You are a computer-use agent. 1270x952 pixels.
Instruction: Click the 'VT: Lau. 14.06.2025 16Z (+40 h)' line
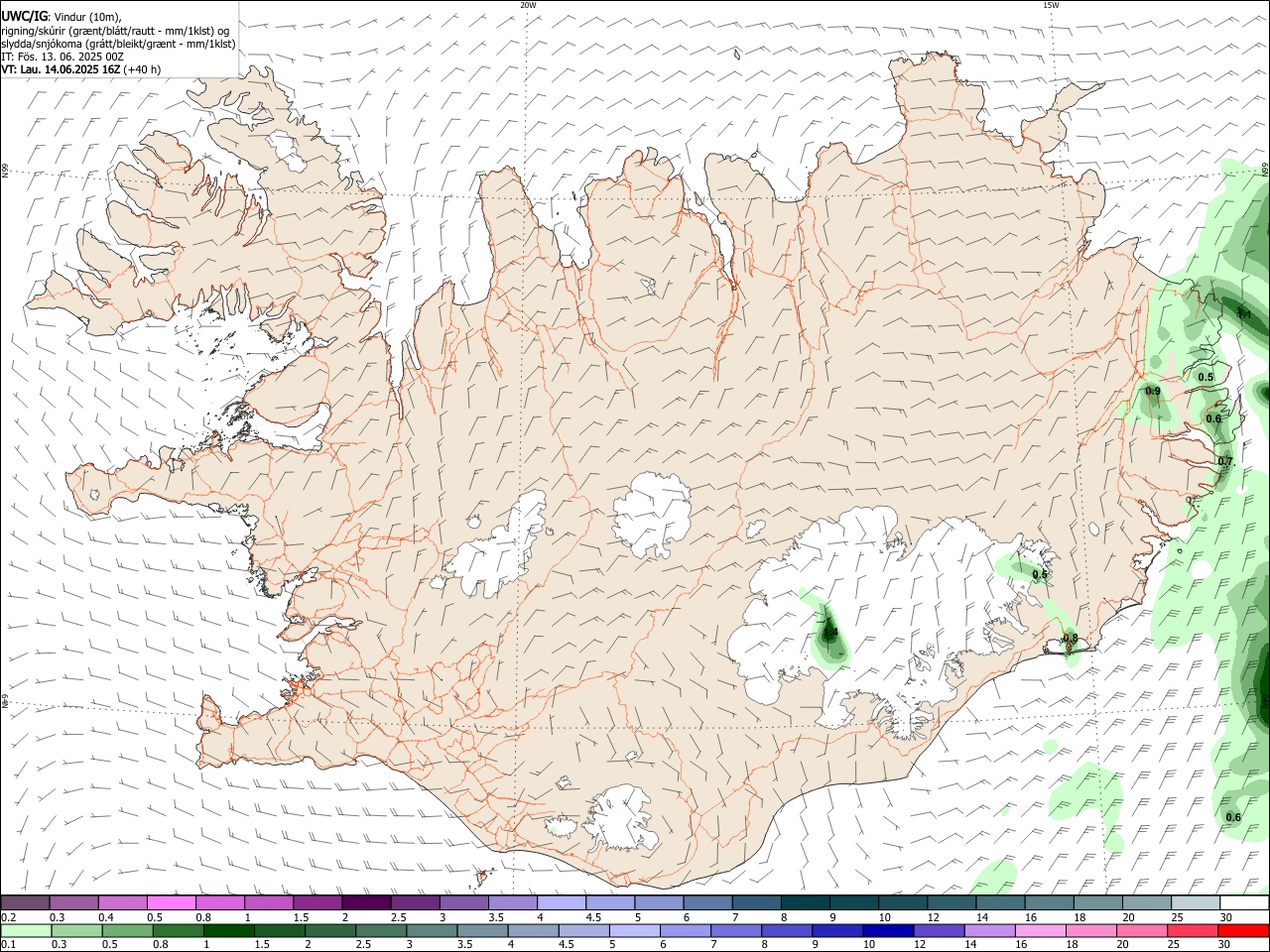coord(81,69)
